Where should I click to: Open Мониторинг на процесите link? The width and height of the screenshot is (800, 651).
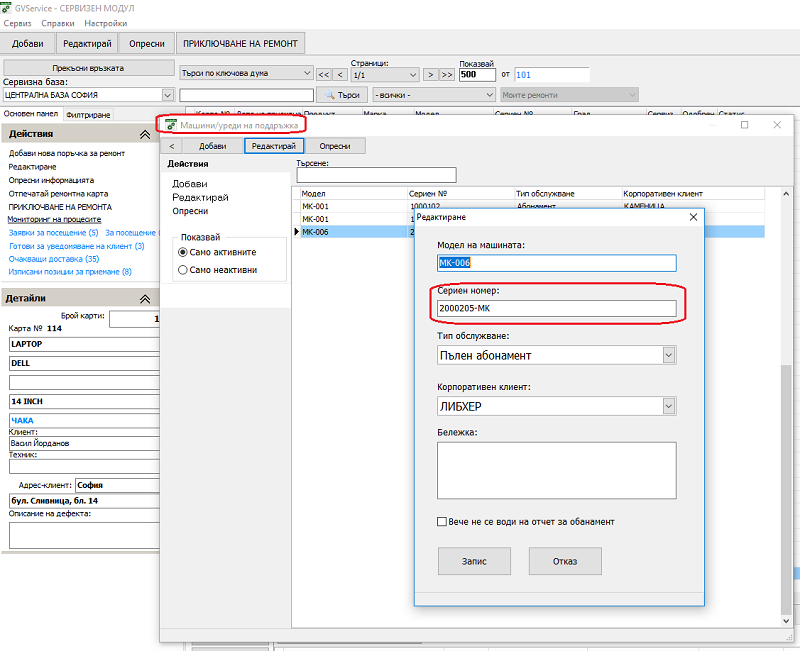[x=54, y=219]
